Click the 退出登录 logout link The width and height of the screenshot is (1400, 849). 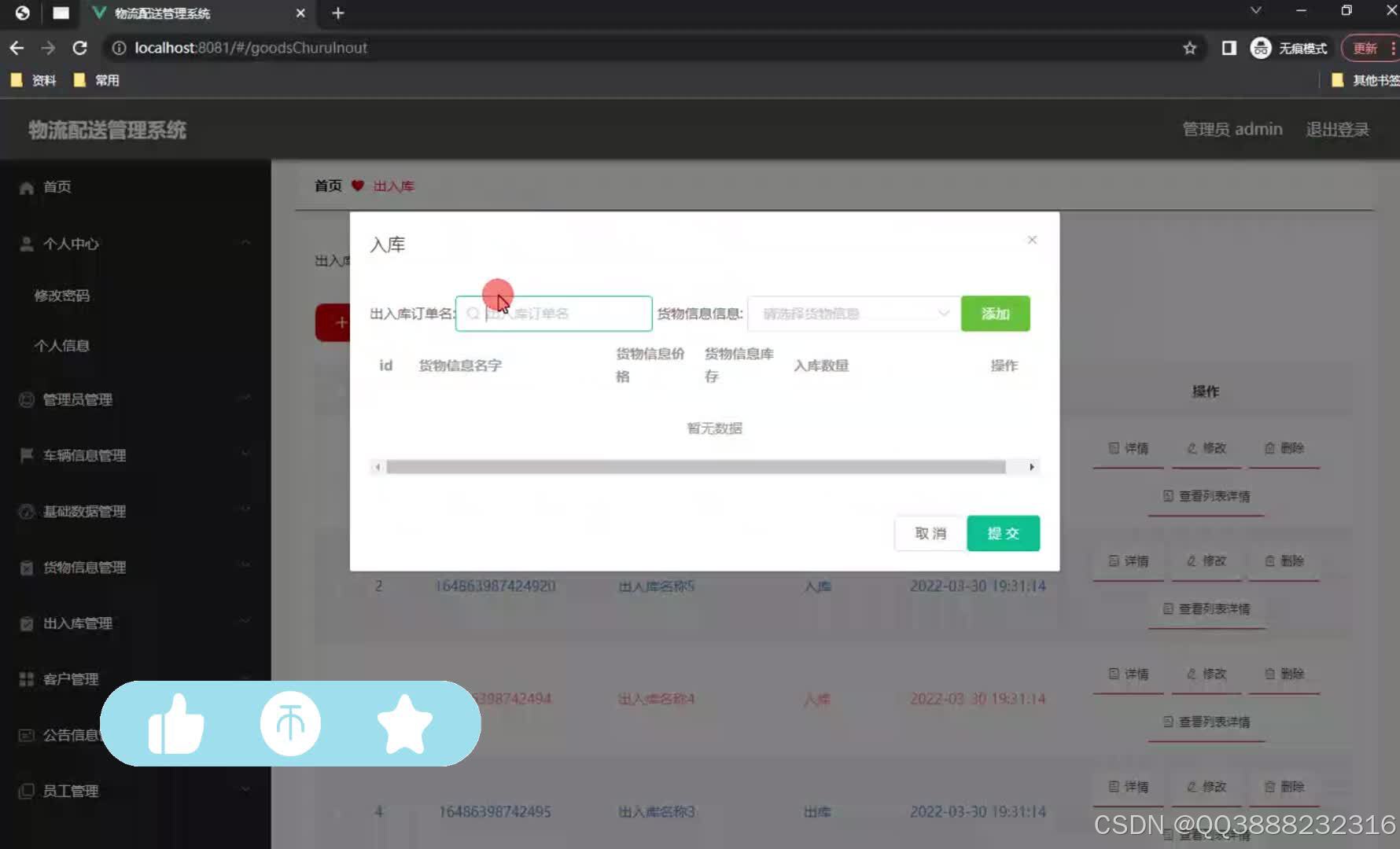click(1337, 129)
